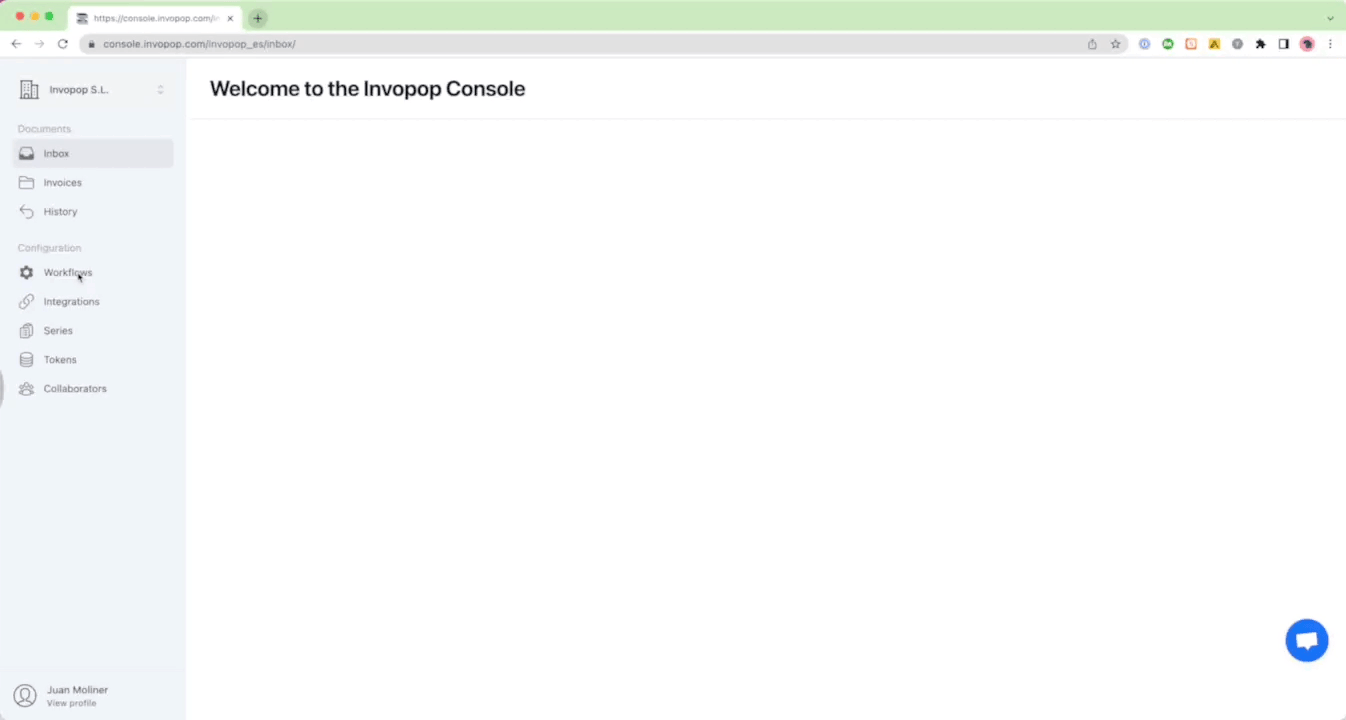Viewport: 1346px width, 720px height.
Task: Click the Invopop S.L. building icon
Action: (29, 90)
